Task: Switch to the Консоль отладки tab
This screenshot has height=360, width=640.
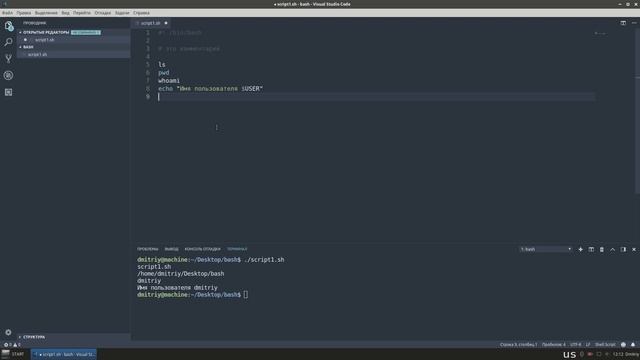Action: pos(202,249)
